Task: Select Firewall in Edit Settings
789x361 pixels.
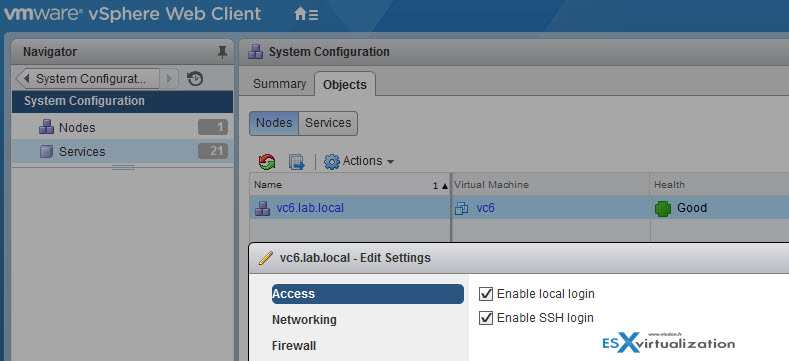Action: tap(294, 346)
